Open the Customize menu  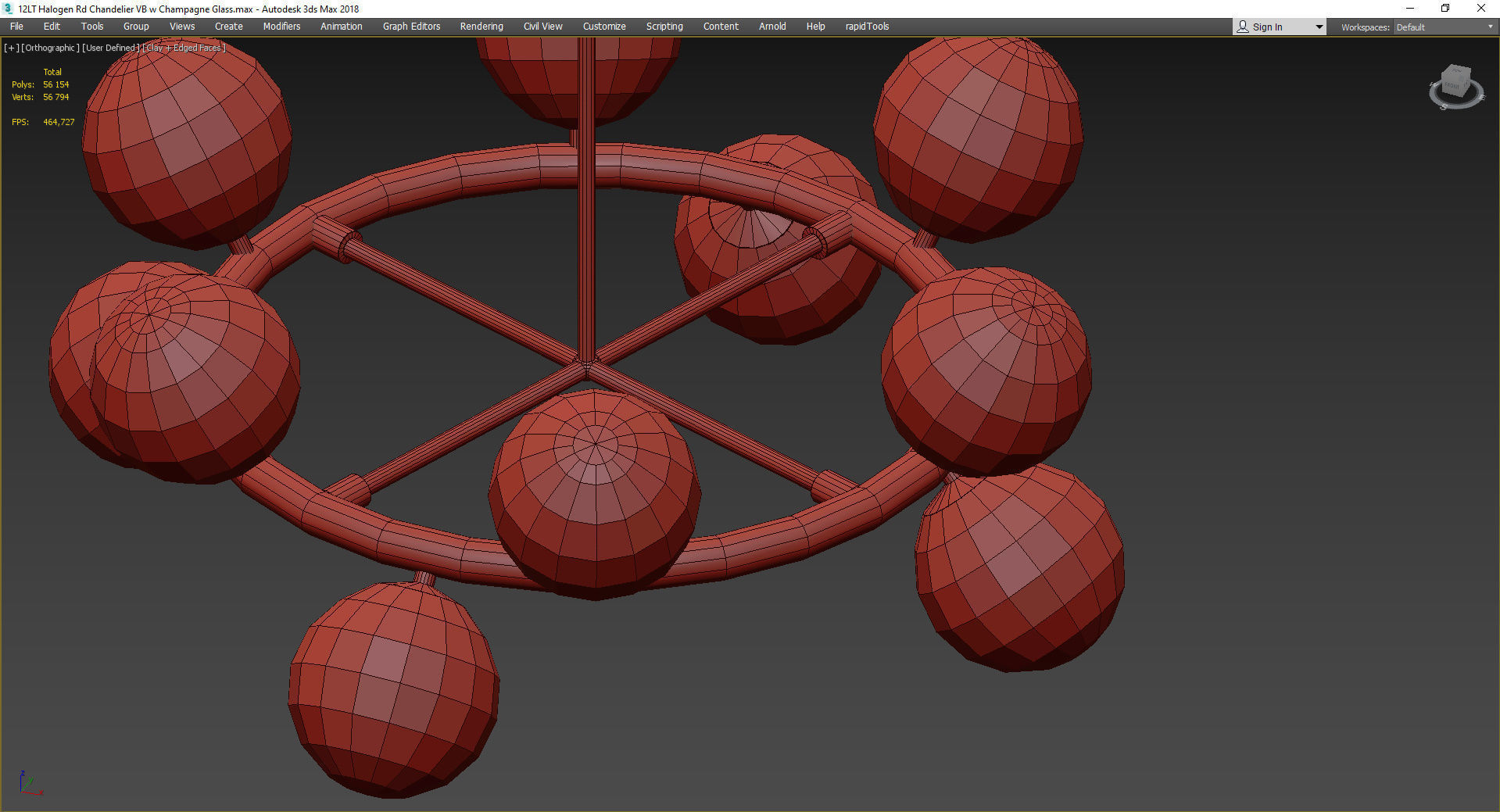[604, 27]
